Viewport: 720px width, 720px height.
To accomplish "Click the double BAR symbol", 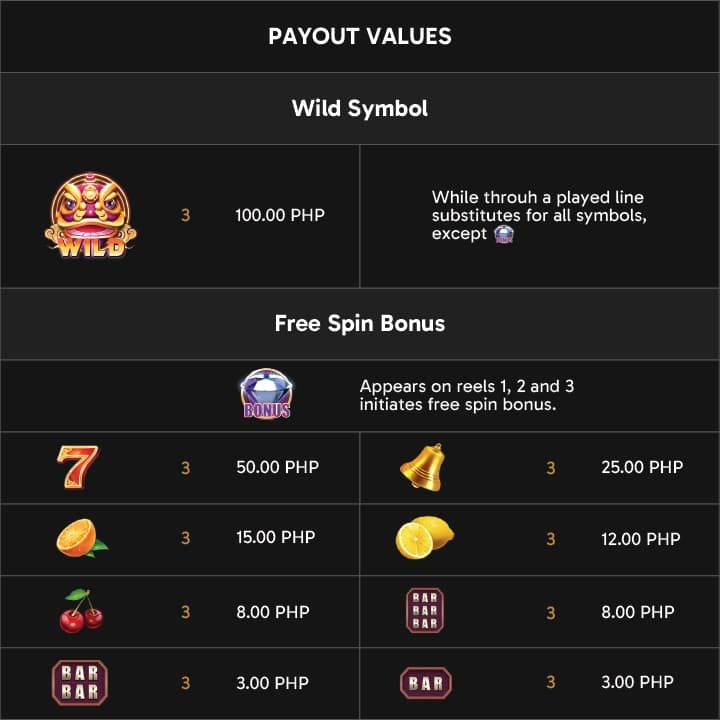I will pos(80,682).
